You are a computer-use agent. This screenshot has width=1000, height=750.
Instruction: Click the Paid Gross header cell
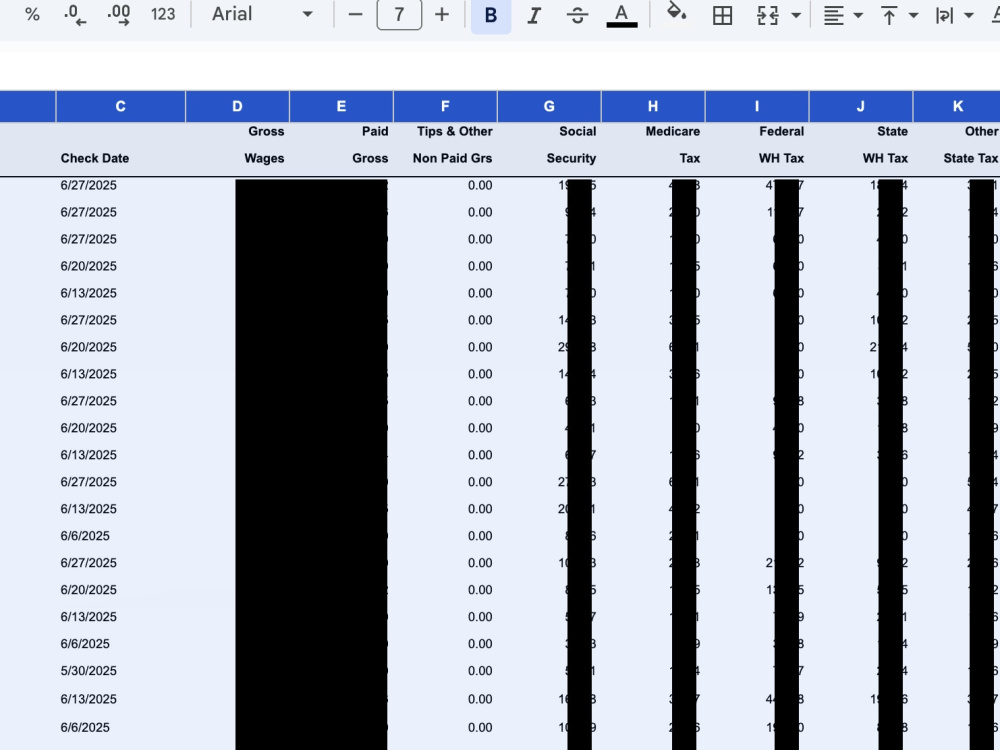coord(341,149)
